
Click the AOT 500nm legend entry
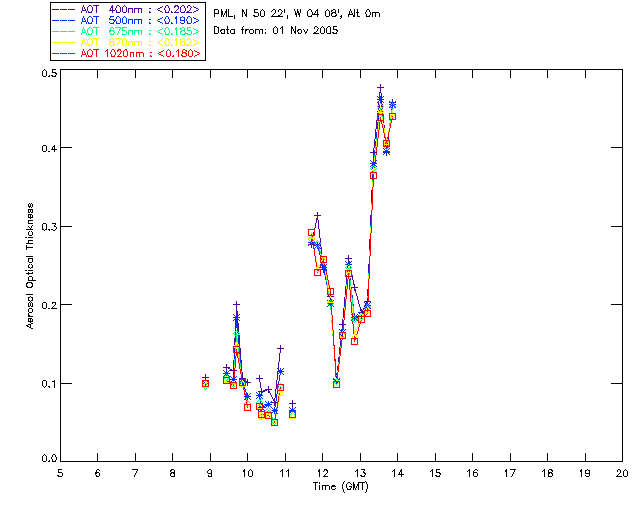point(127,20)
